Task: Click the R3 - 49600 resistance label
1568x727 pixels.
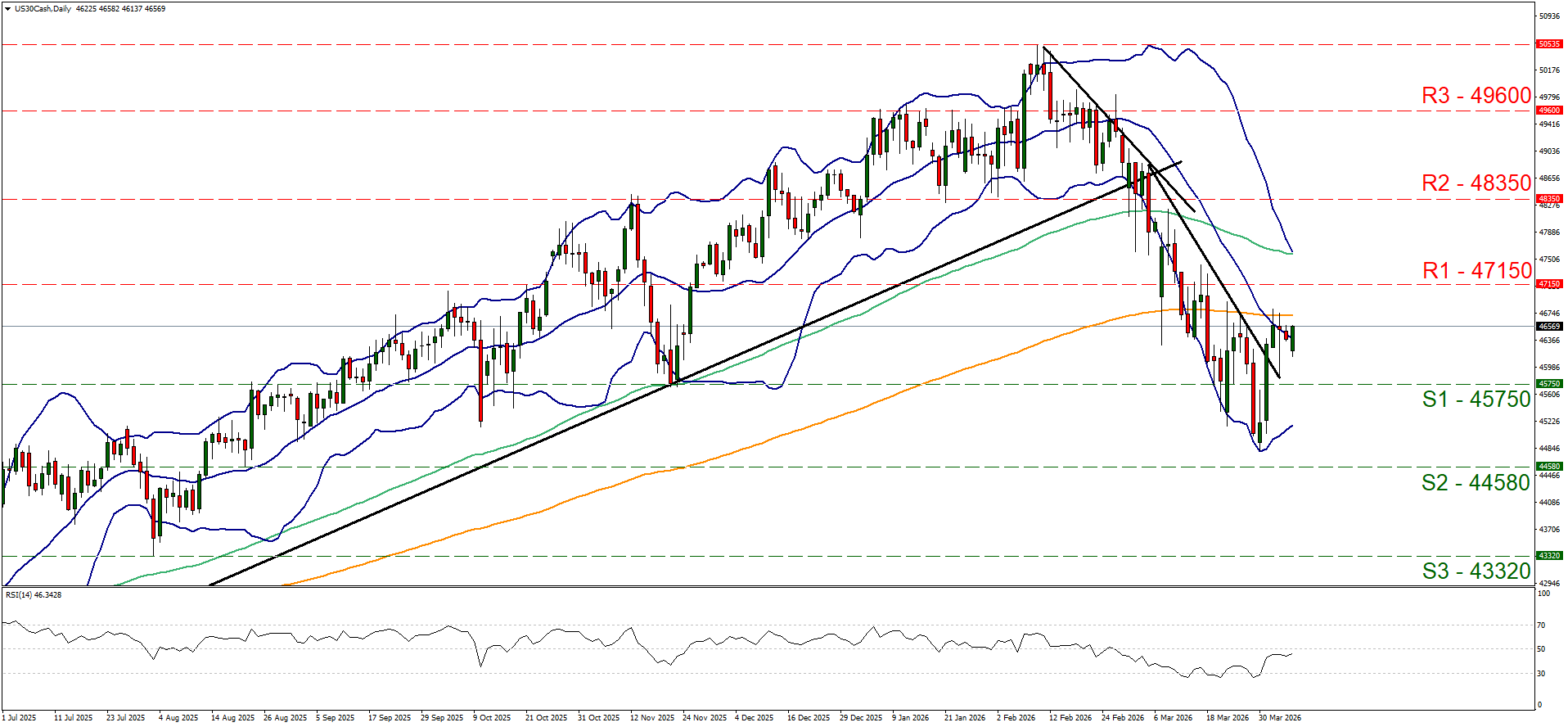Action: (x=1476, y=96)
